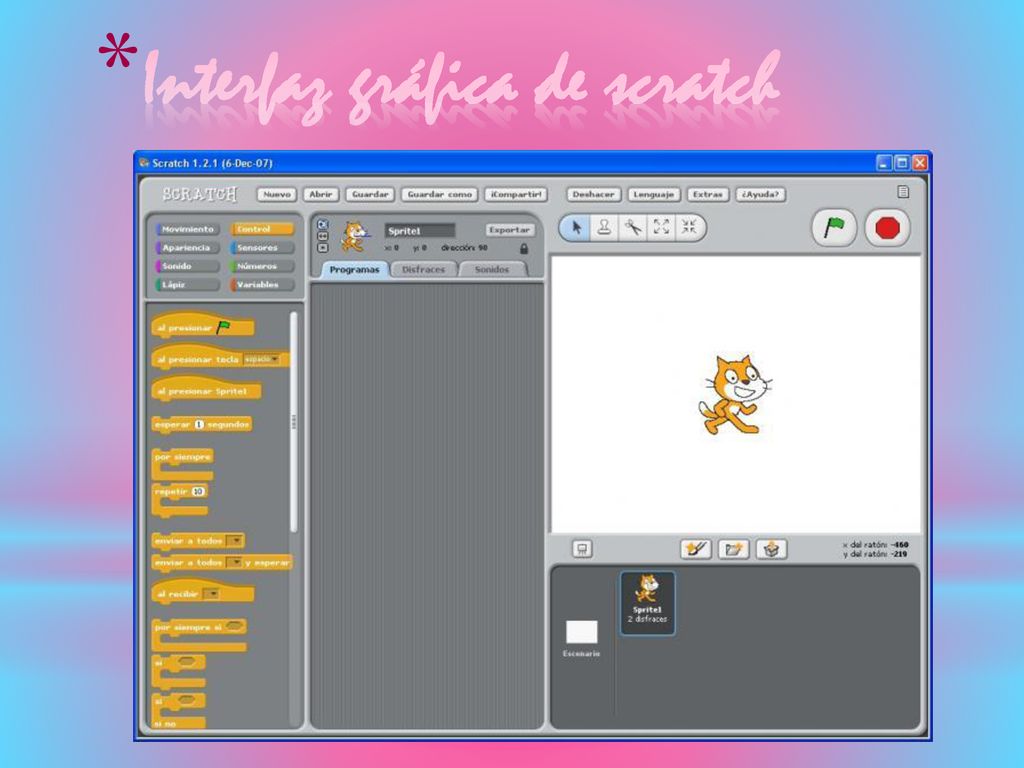The width and height of the screenshot is (1024, 768).
Task: Click the 'por siempre si' block
Action: (x=199, y=635)
